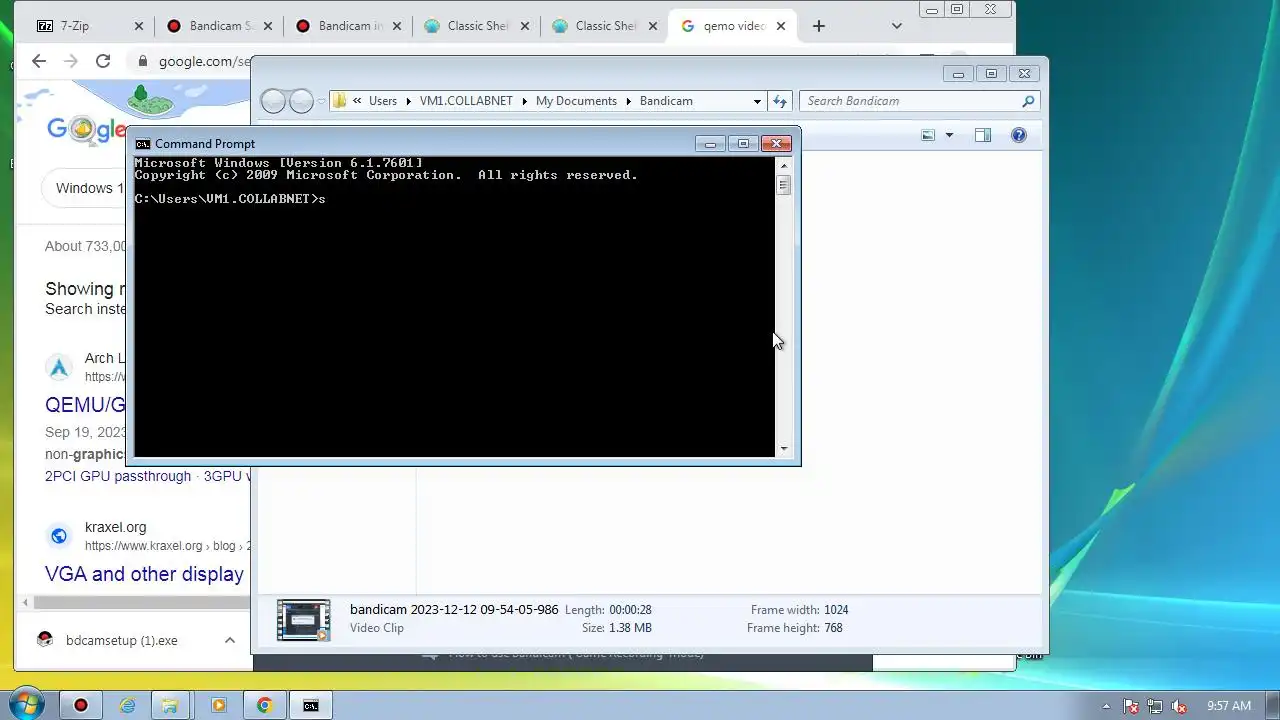Show hidden system tray icons

(1106, 706)
